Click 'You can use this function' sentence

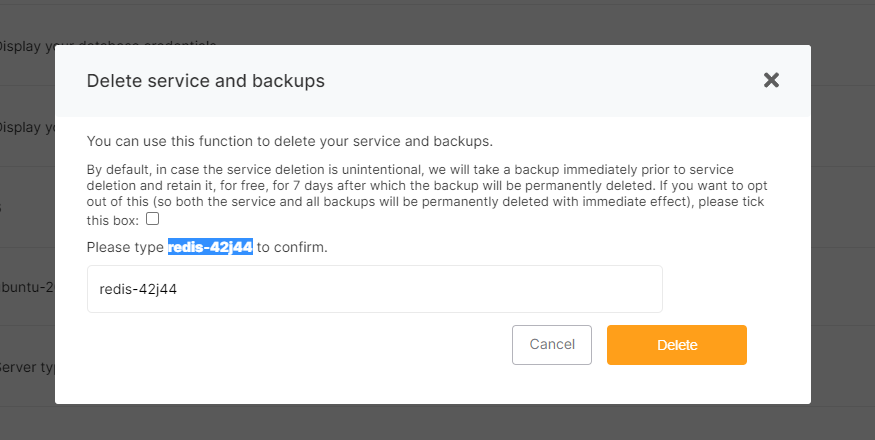point(289,141)
